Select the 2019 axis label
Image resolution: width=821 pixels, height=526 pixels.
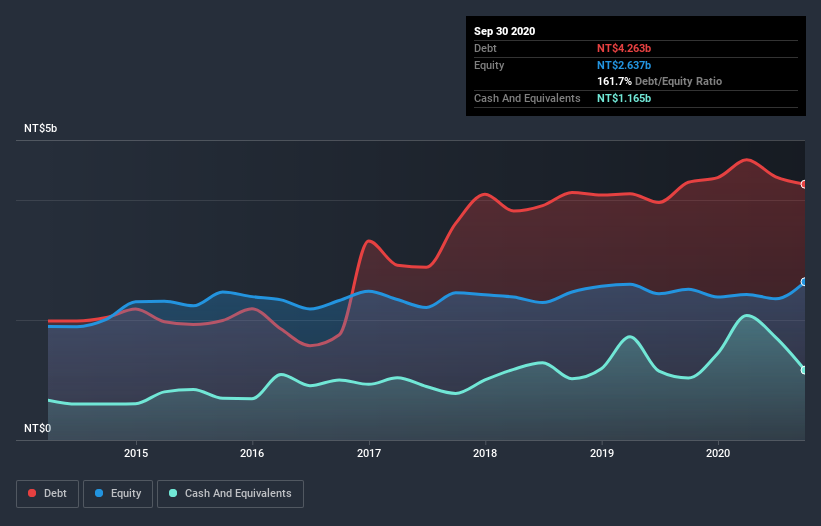[602, 453]
